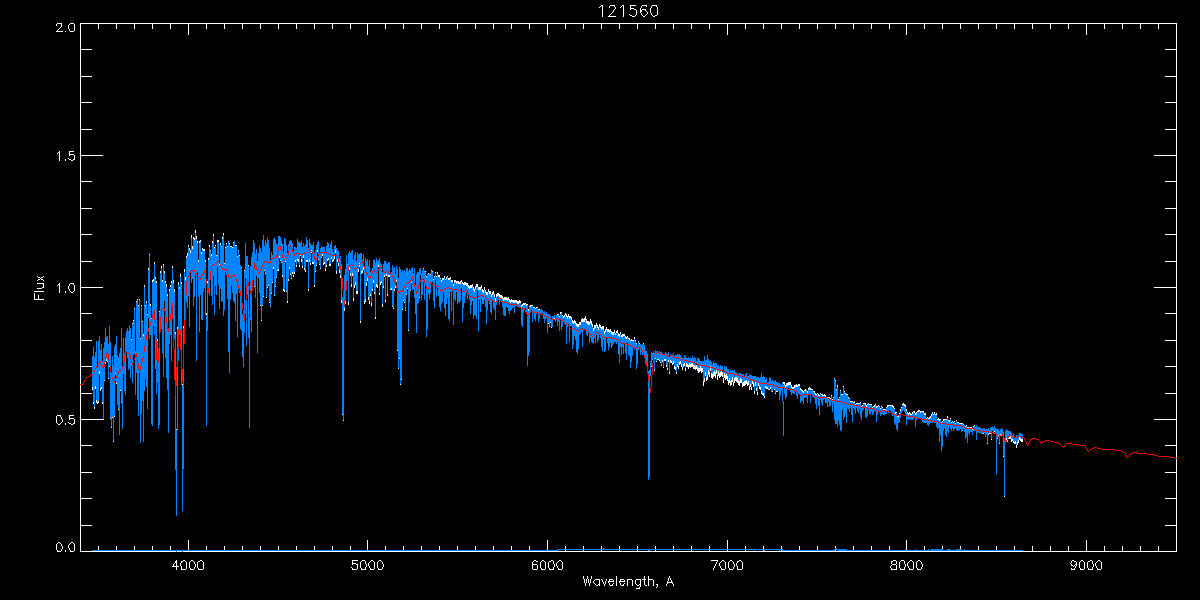Screen dimensions: 1200x600
Task: Select the 5000 wavelength tick label
Action: coord(367,563)
